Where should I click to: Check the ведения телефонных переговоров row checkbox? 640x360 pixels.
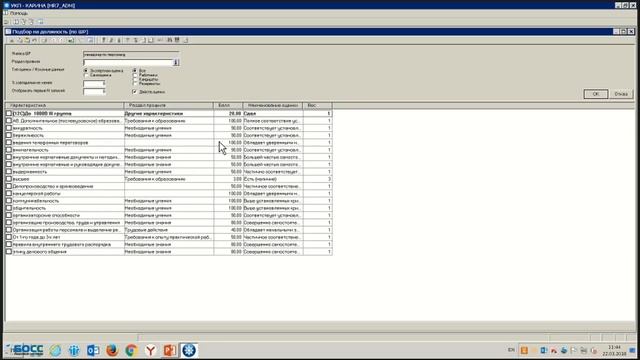coord(9,142)
